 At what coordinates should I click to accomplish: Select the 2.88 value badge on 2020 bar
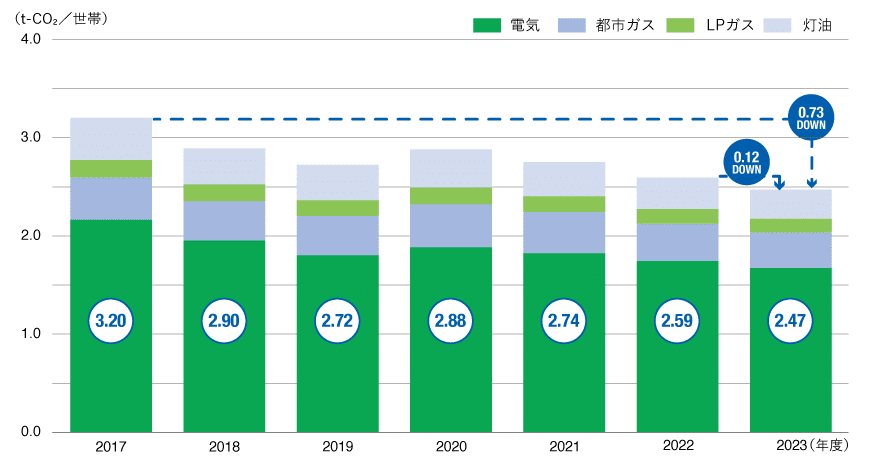pos(450,322)
